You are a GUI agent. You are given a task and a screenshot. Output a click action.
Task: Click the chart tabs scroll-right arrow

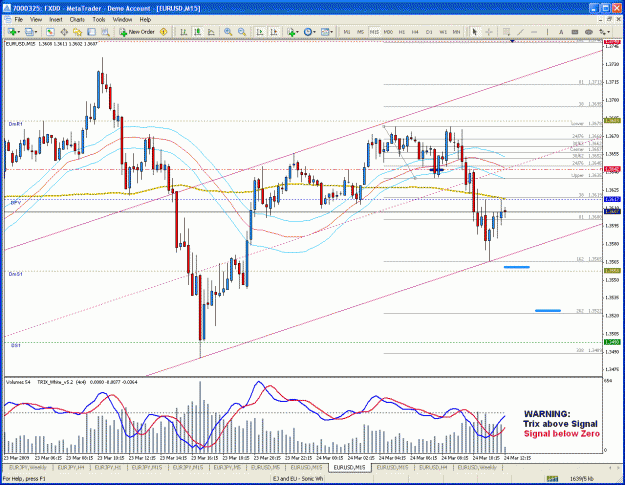tap(618, 467)
